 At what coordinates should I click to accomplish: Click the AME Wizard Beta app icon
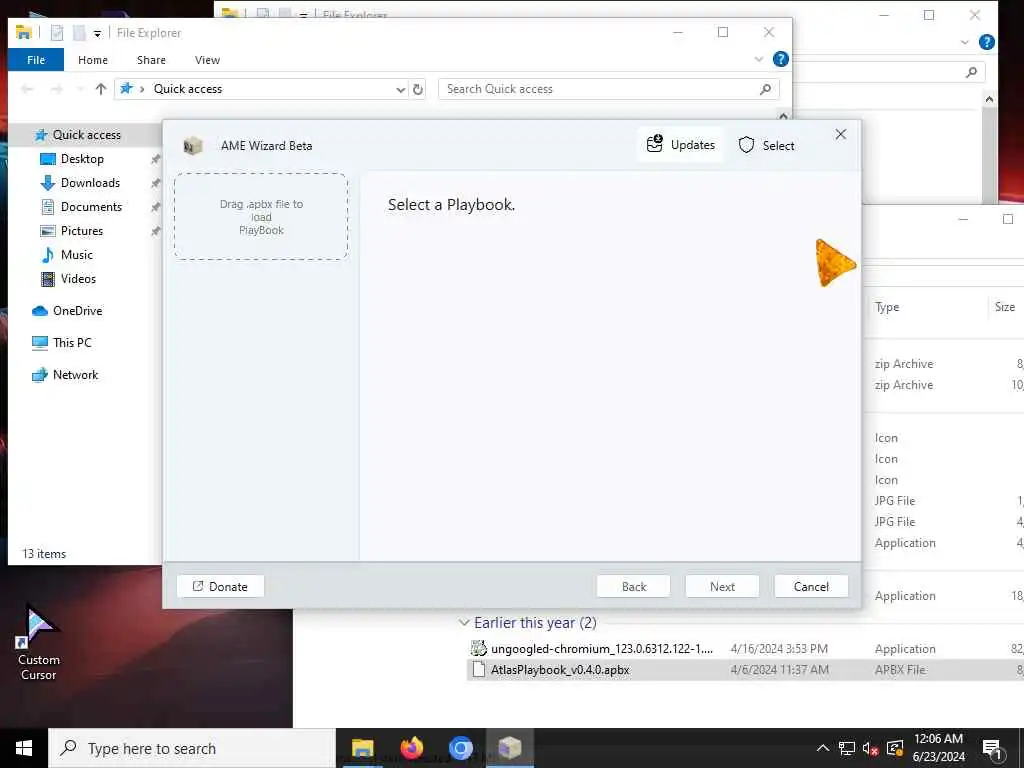click(x=192, y=146)
